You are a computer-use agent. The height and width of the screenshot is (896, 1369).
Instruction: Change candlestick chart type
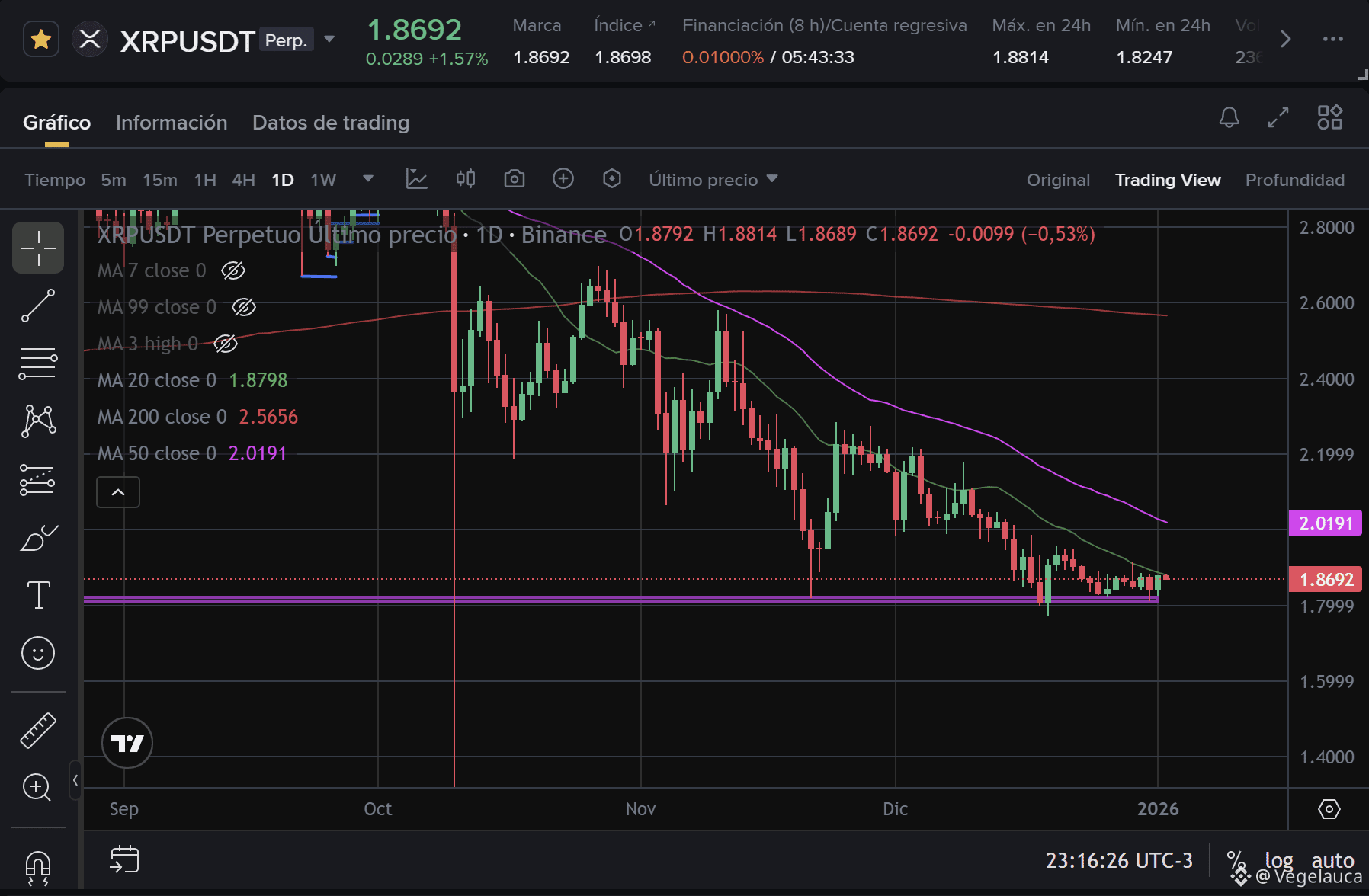(x=466, y=179)
